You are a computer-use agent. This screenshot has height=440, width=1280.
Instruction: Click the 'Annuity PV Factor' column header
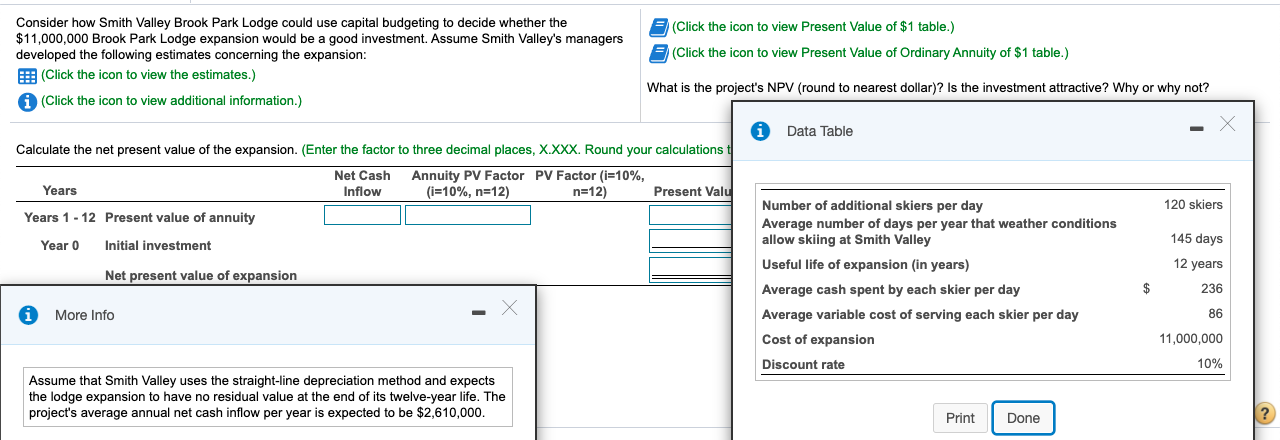coord(468,183)
